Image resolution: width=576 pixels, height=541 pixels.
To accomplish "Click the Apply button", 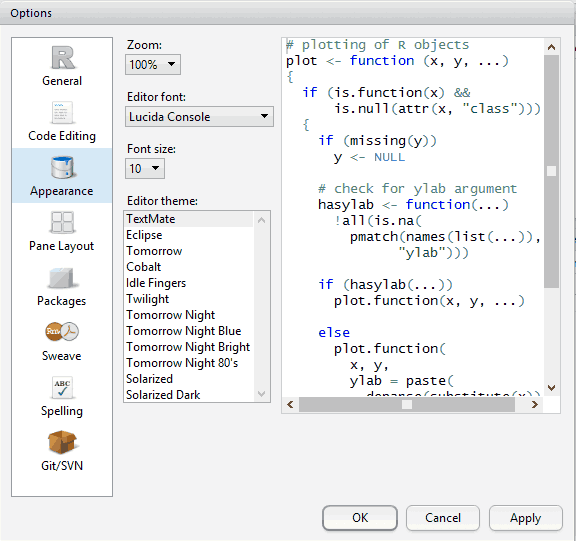I will (525, 518).
